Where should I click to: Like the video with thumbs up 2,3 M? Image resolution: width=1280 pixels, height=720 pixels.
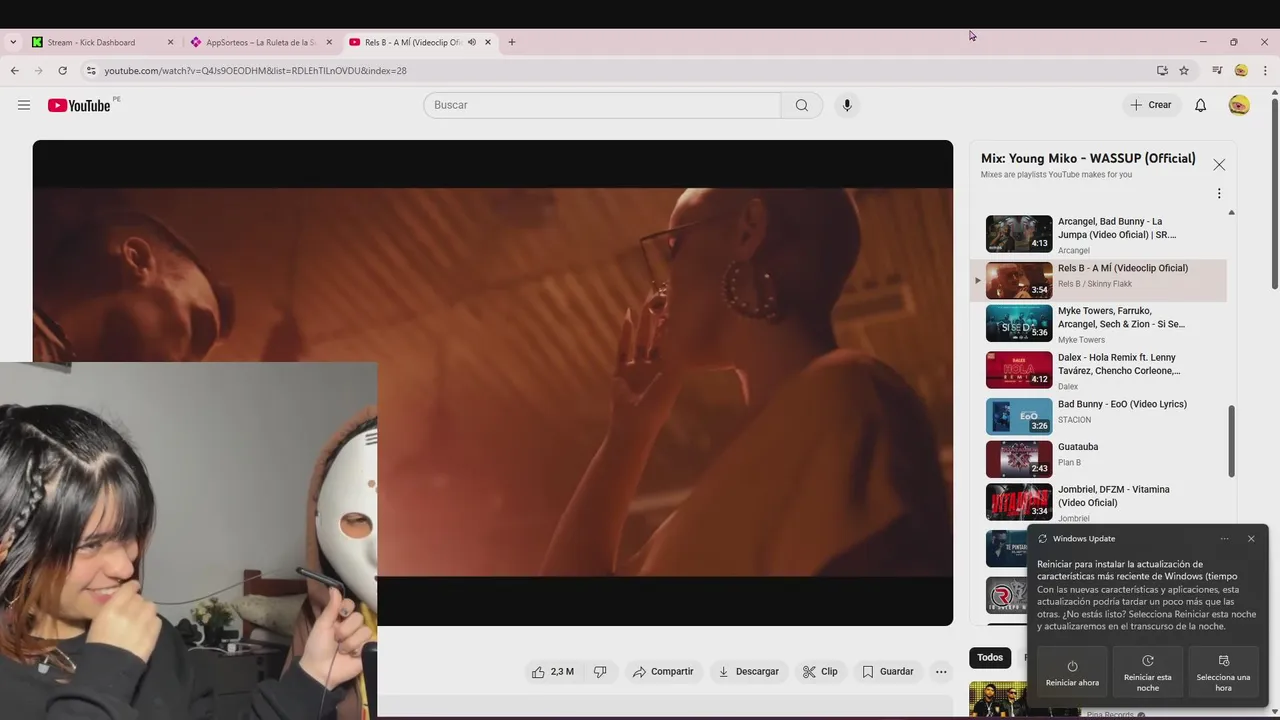coord(553,672)
